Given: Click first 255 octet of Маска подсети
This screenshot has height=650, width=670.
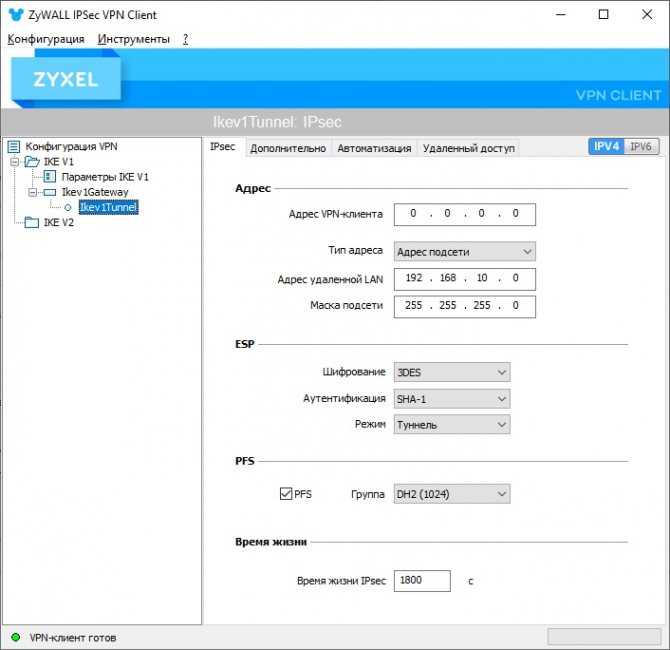Looking at the screenshot, I should coord(414,306).
